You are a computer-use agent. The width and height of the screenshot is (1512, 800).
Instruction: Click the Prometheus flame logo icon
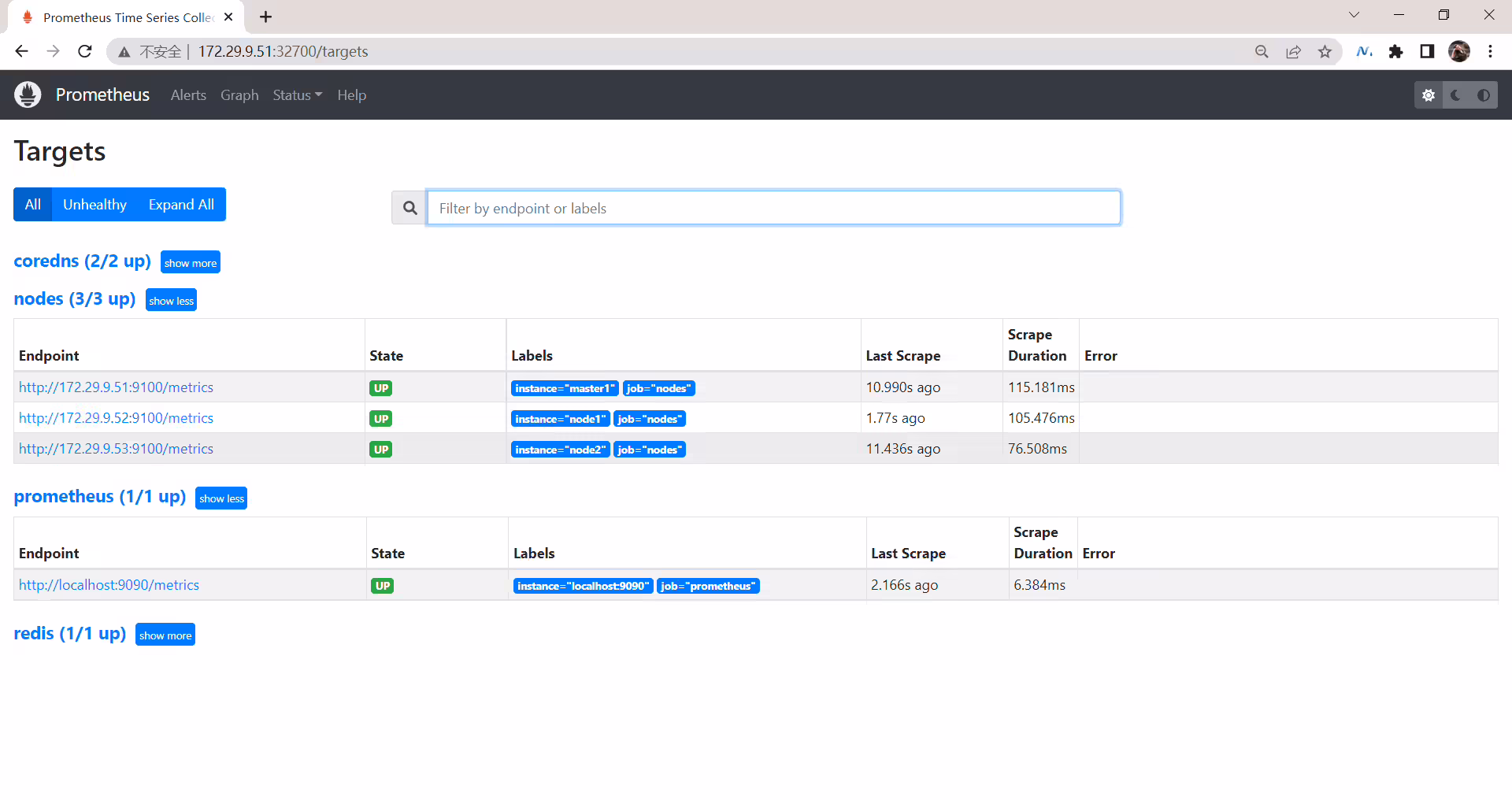(x=28, y=94)
